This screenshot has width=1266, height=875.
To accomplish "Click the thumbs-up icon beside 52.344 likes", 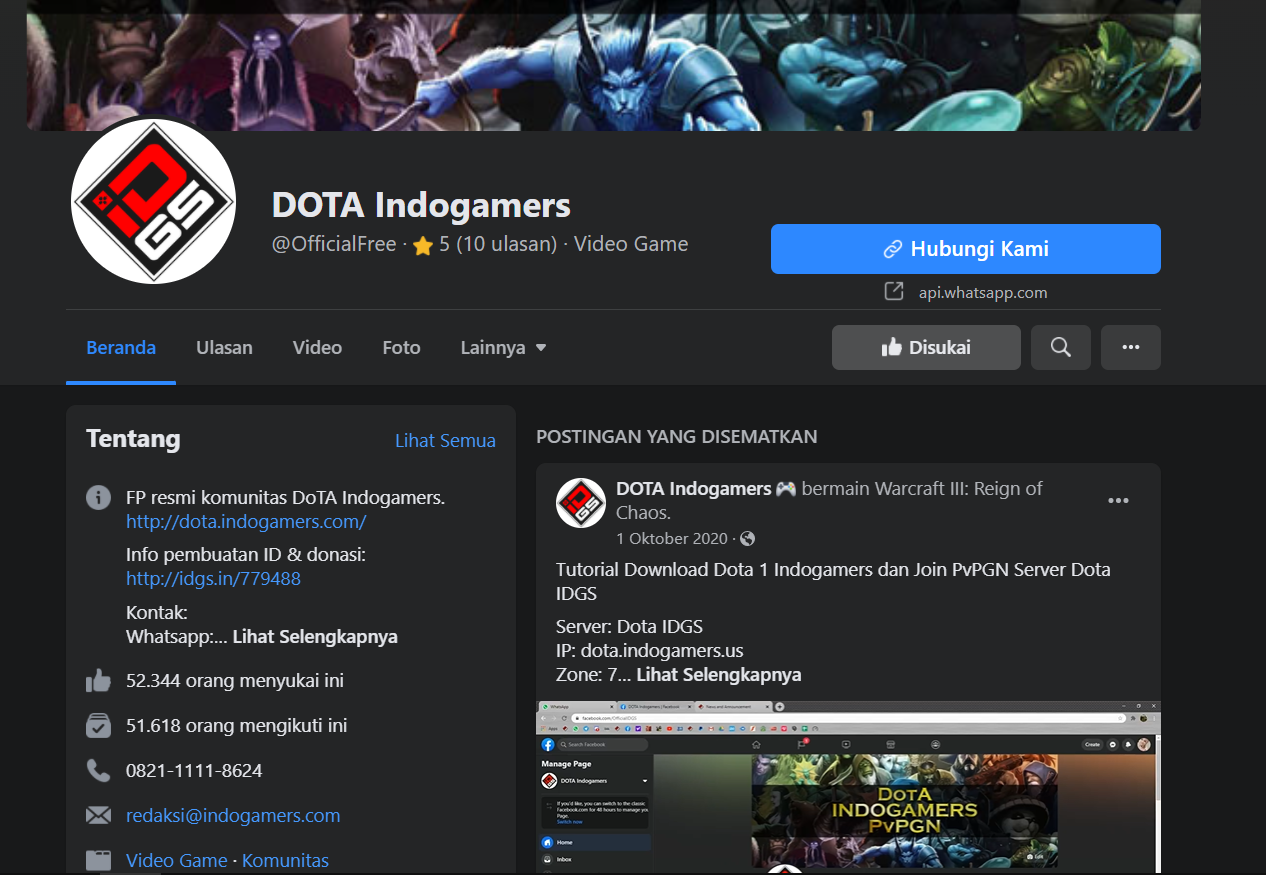I will point(98,681).
